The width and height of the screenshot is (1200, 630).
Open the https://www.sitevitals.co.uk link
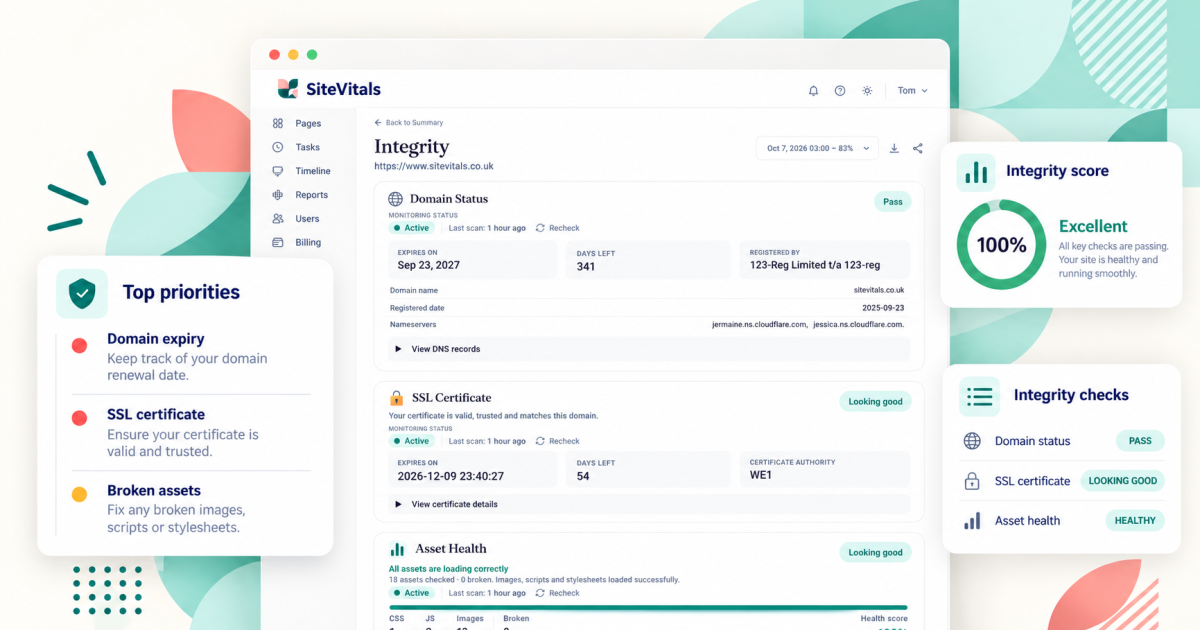(434, 166)
